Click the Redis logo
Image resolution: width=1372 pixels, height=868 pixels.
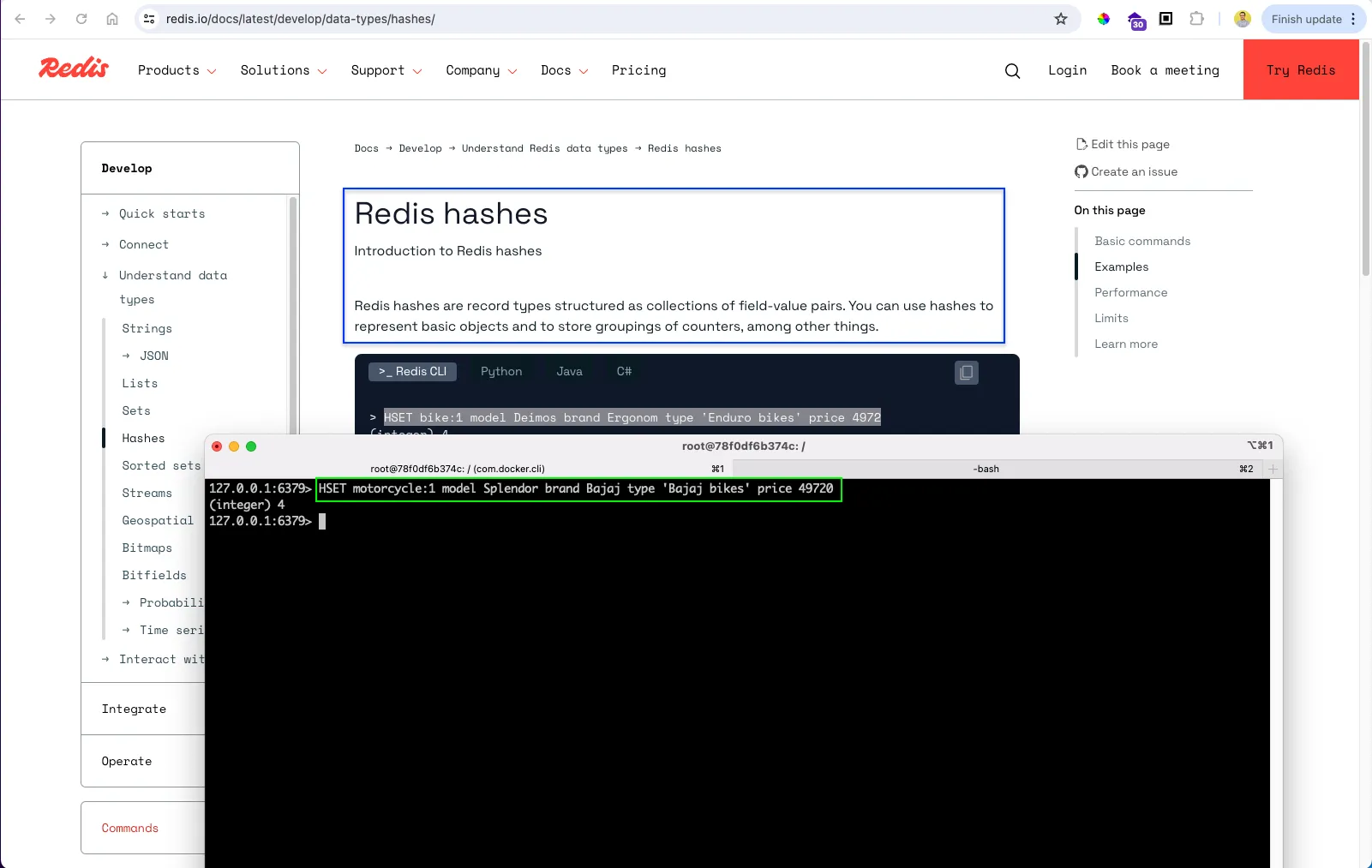pyautogui.click(x=74, y=69)
